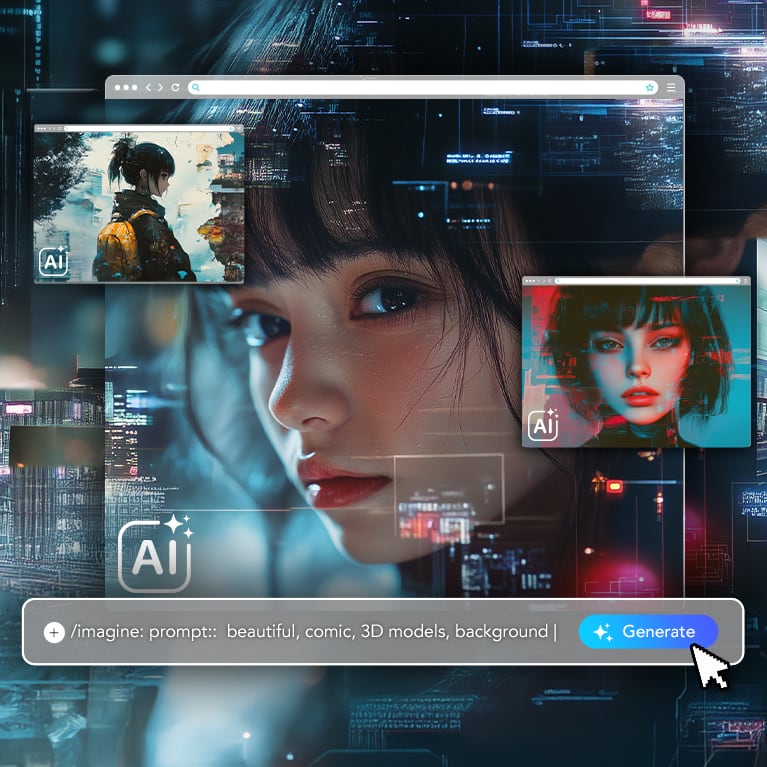Open the hamburger menu in main browser
Viewport: 767px width, 767px height.
[x=671, y=88]
